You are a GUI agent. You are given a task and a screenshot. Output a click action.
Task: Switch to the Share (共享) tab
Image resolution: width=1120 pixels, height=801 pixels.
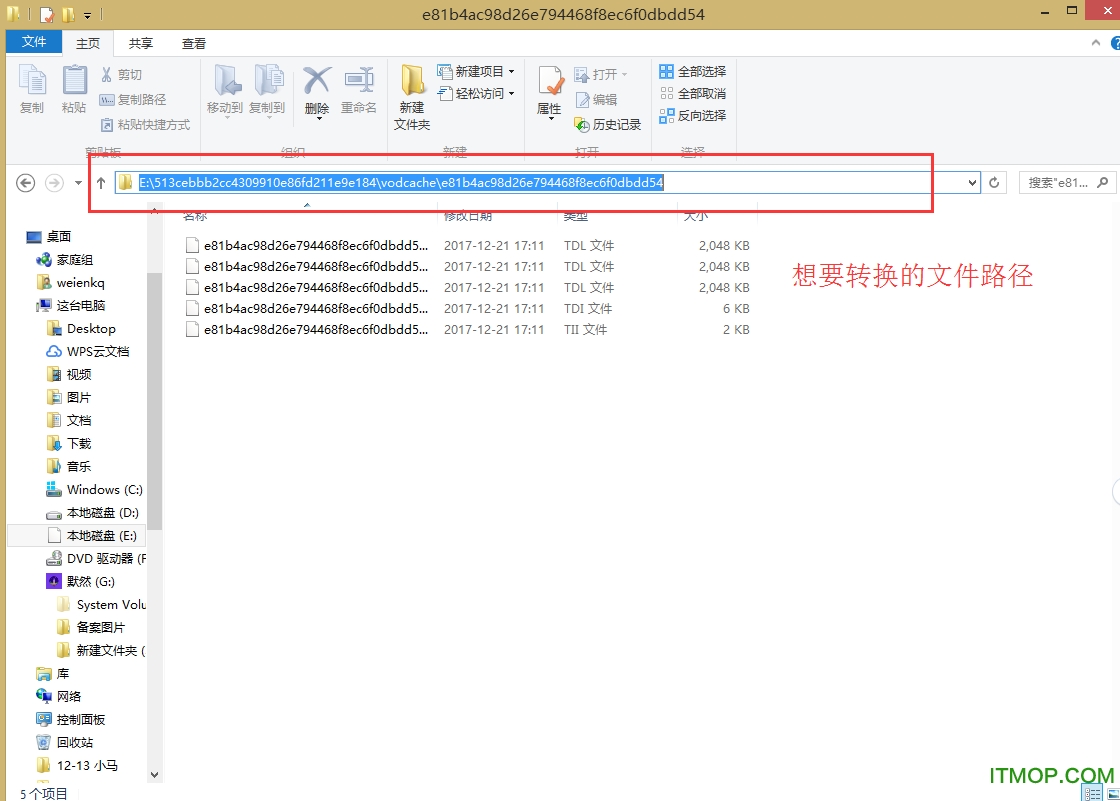pyautogui.click(x=141, y=44)
